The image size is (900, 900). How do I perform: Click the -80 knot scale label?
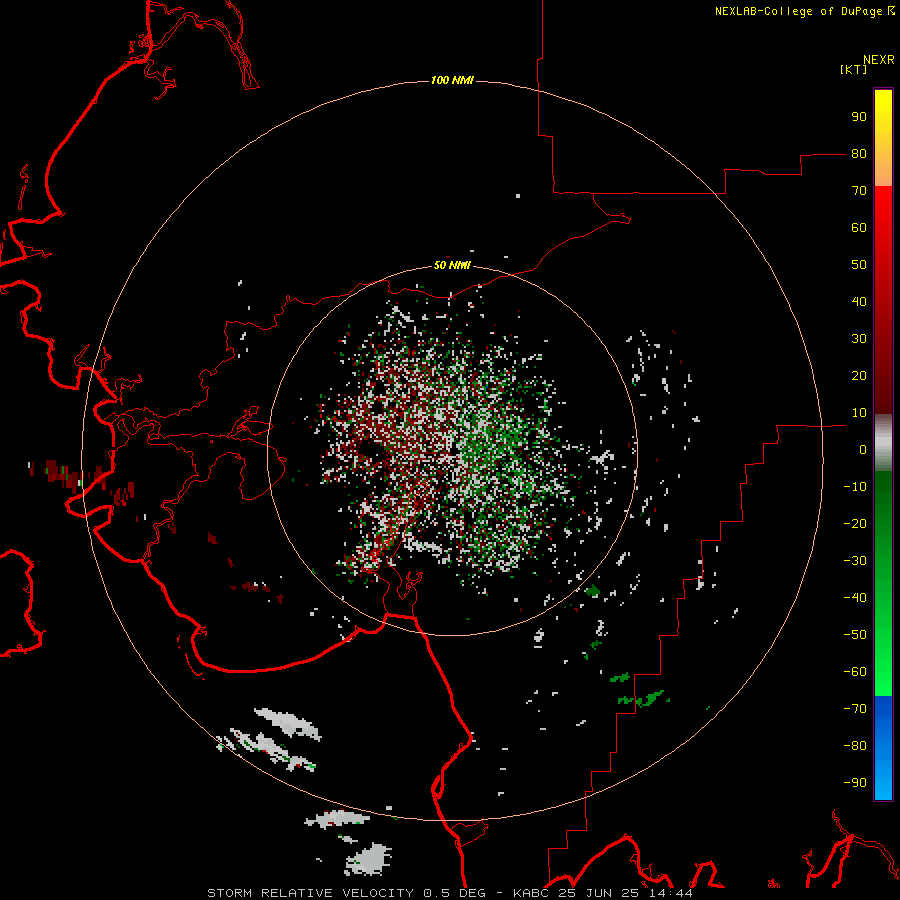855,746
